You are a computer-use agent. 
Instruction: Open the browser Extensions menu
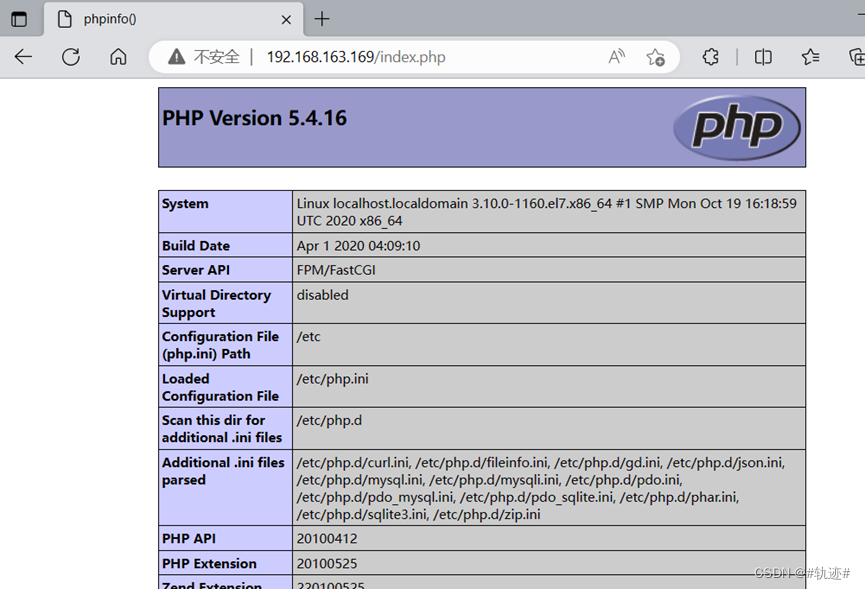[x=711, y=57]
